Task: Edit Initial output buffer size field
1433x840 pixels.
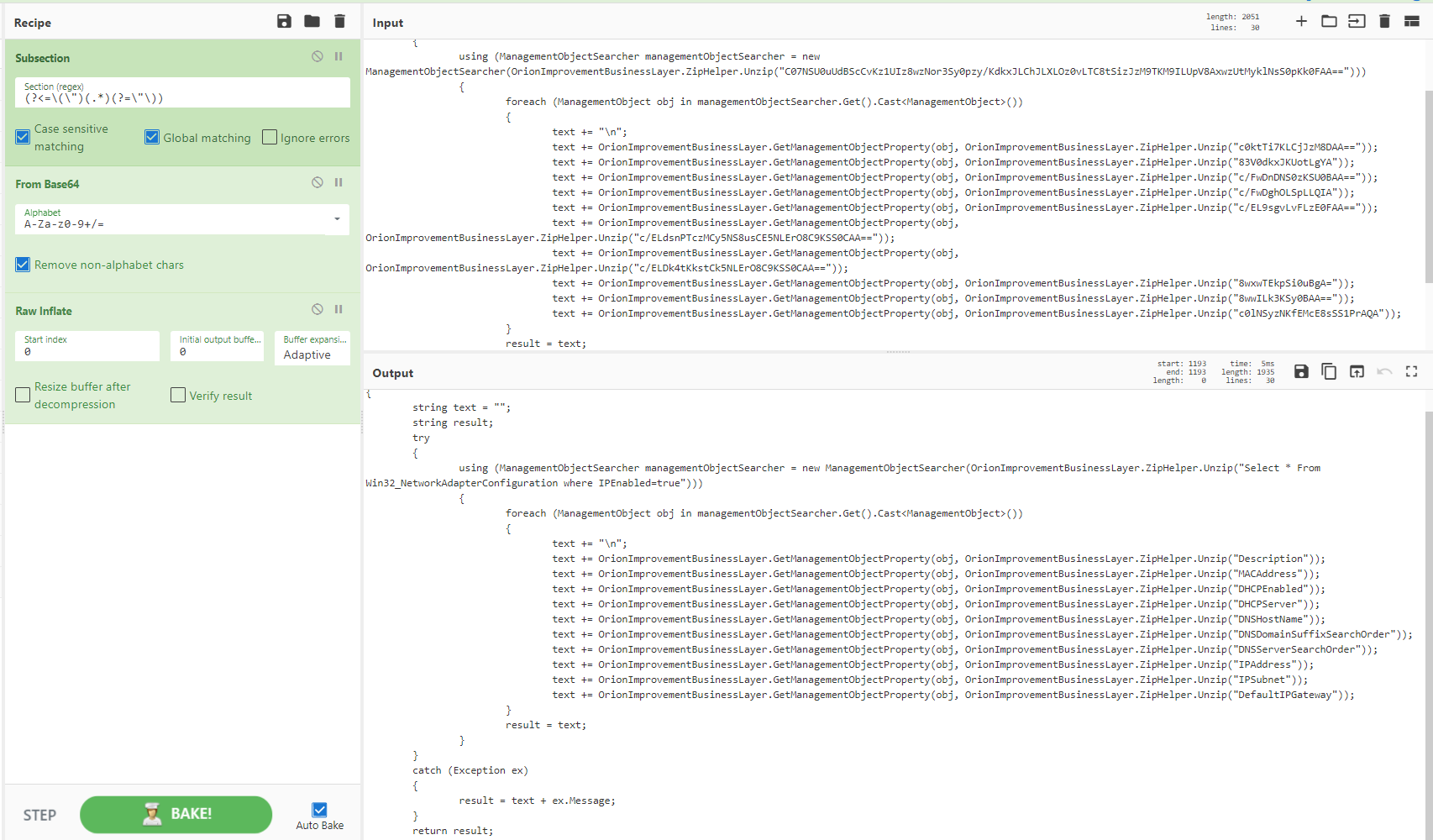Action: pos(218,346)
